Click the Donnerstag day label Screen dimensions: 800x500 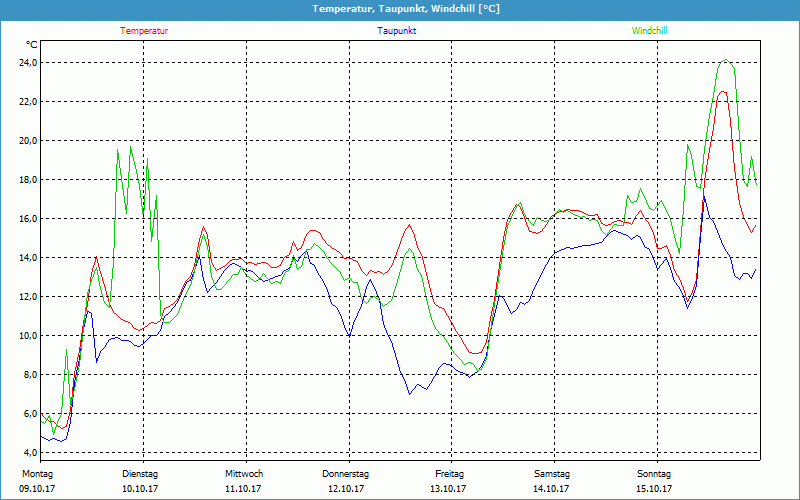(x=345, y=474)
